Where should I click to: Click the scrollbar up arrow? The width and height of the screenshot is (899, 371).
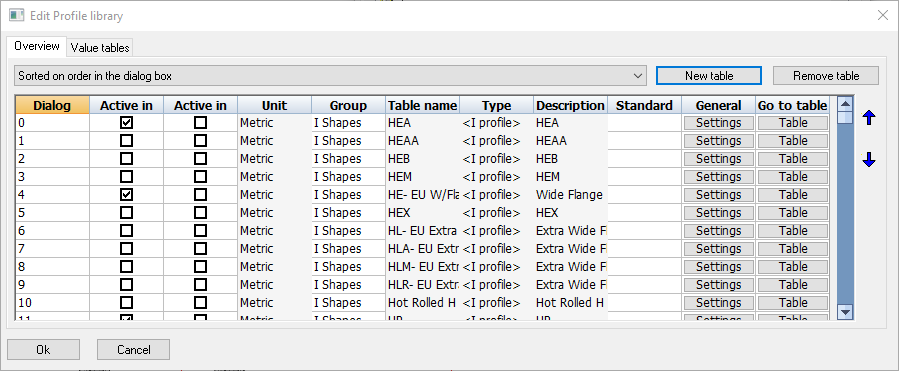[845, 104]
